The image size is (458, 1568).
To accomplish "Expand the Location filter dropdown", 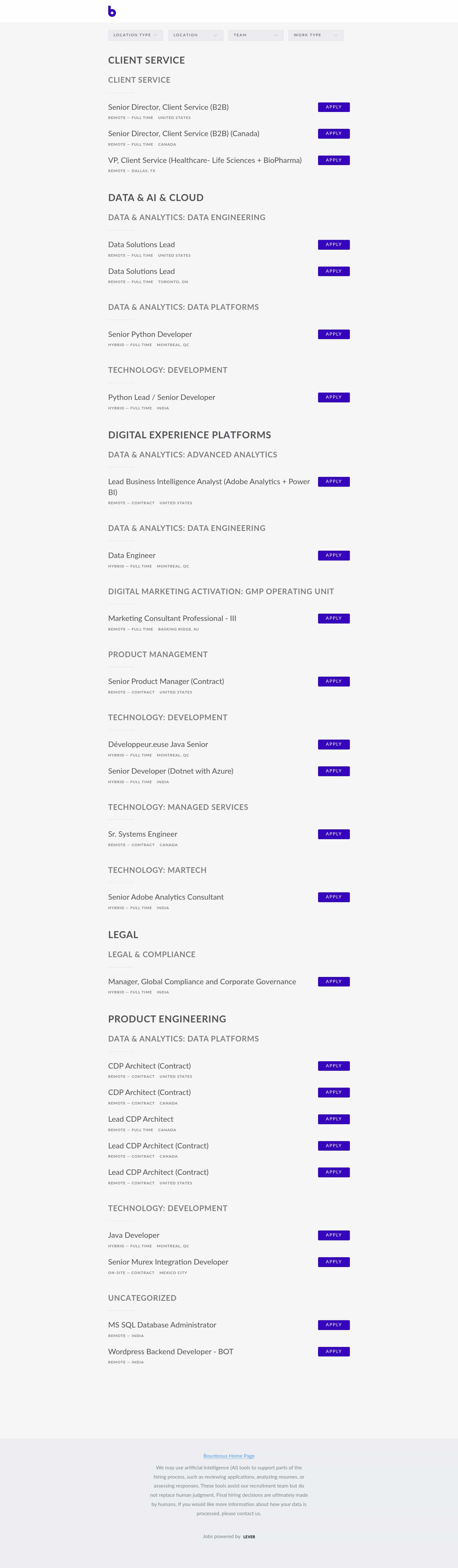I will 195,35.
